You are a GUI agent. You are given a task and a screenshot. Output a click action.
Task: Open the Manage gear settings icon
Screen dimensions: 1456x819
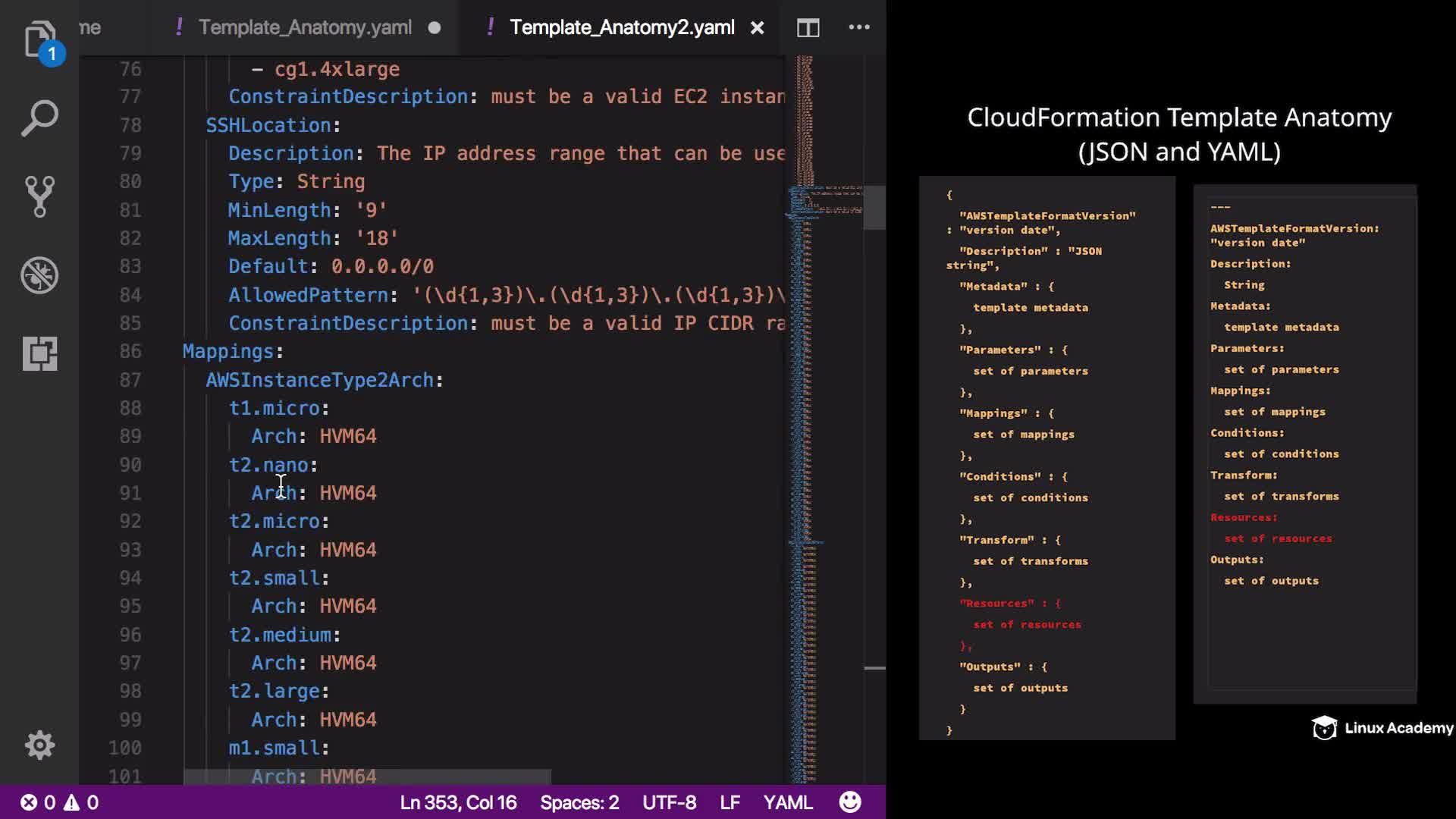(39, 745)
